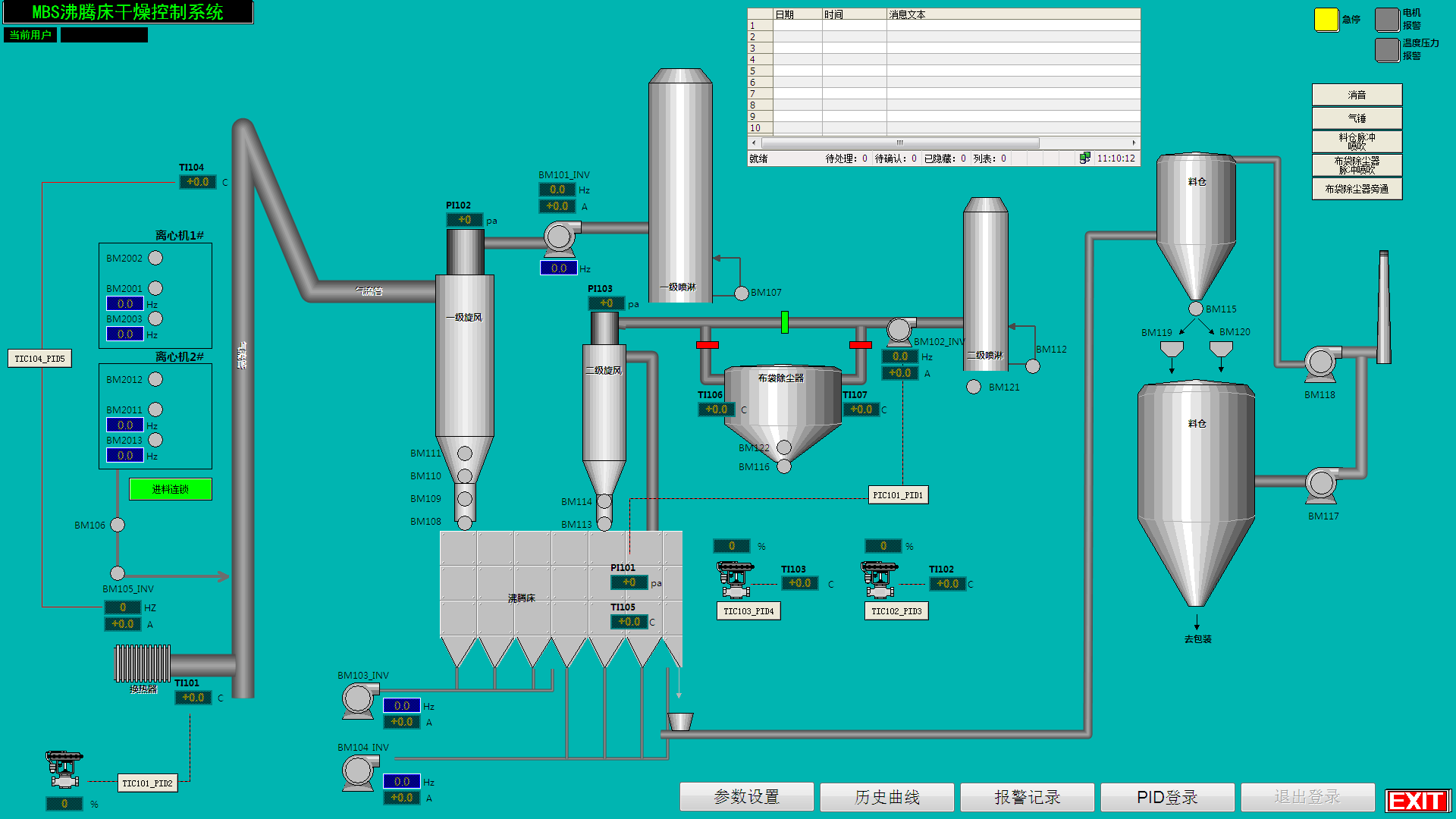Click the motor alarm indicator lamp
This screenshot has width=1456, height=819.
point(1387,20)
